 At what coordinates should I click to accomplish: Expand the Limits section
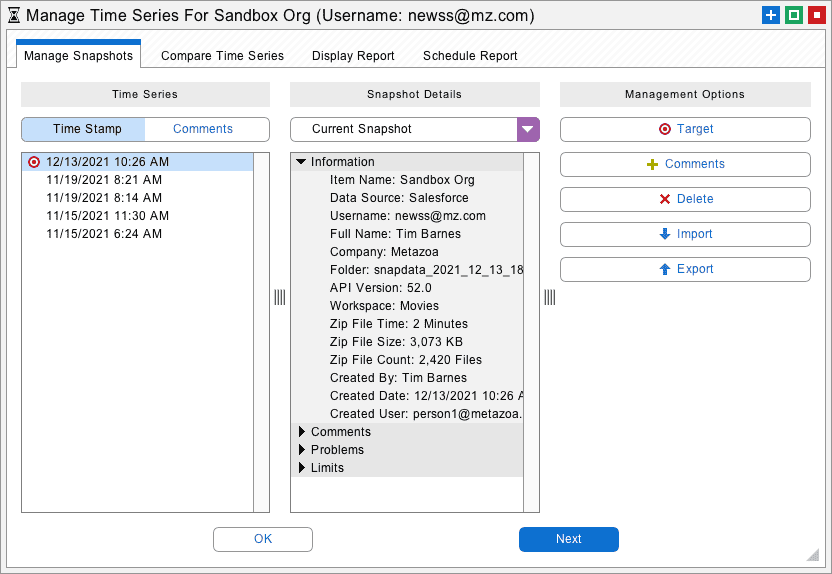point(301,468)
